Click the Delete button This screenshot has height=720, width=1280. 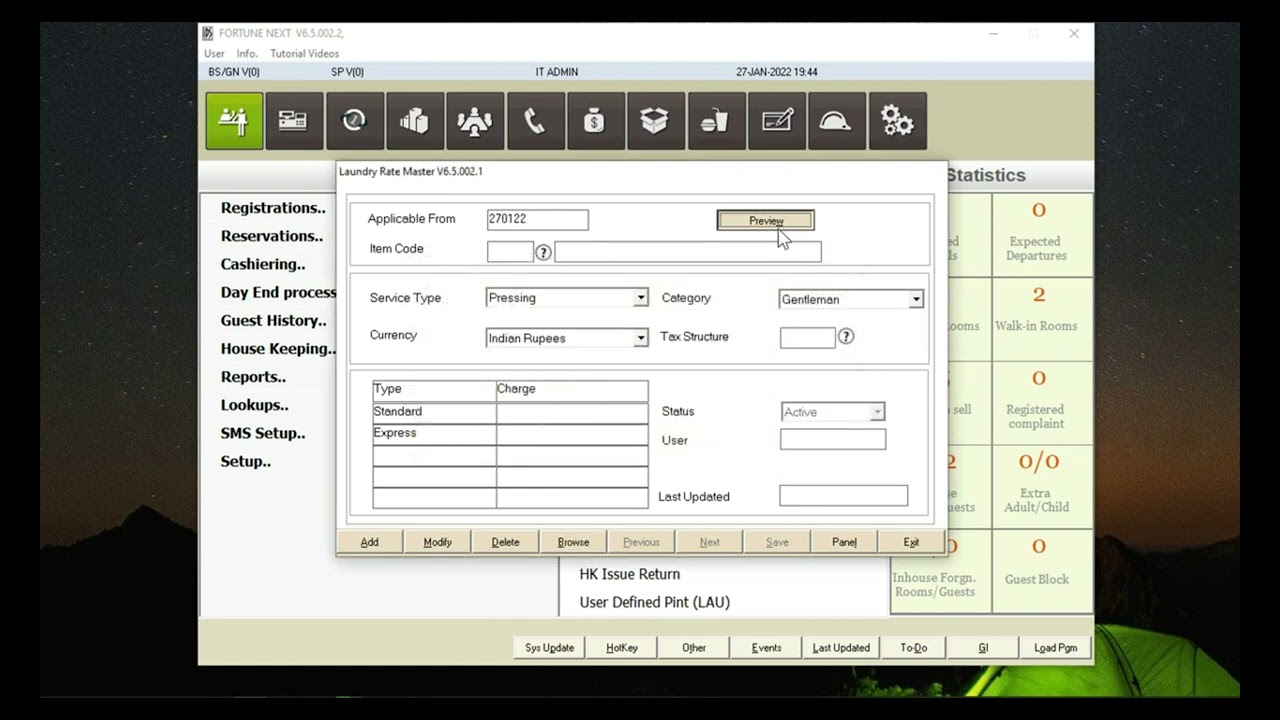coord(506,542)
